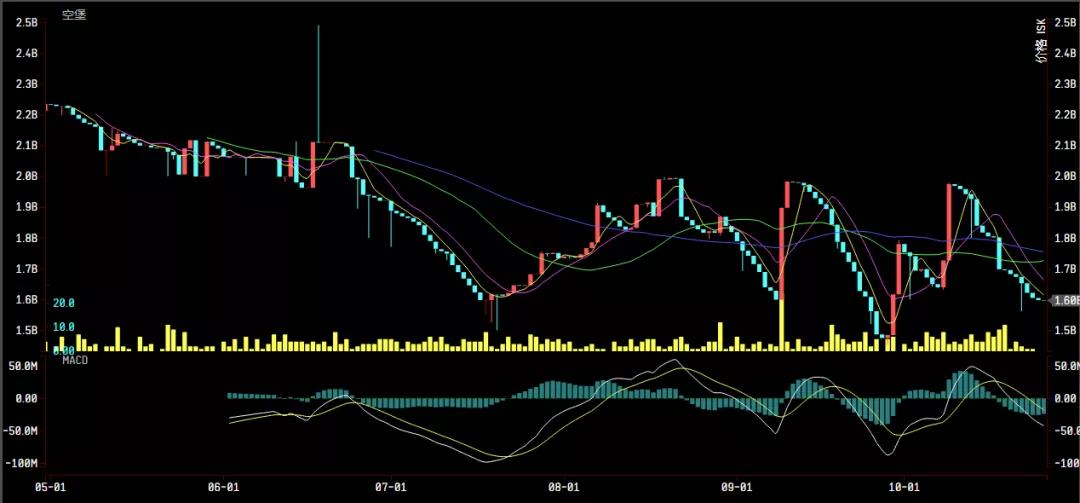Select the current price tag 1.60B
1080x503 pixels.
point(1065,300)
